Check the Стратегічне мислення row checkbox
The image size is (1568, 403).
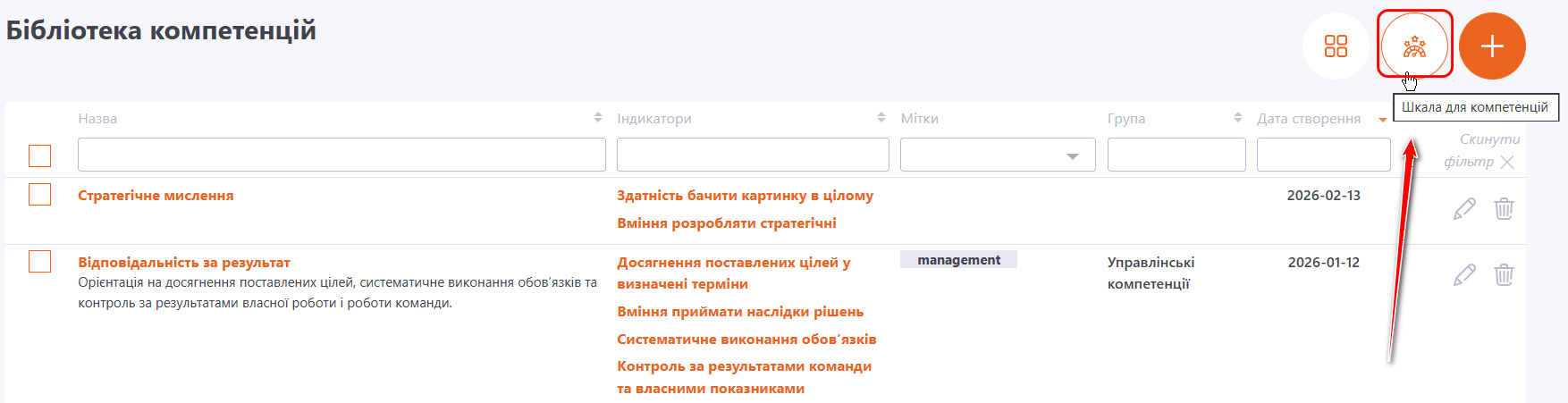tap(39, 194)
